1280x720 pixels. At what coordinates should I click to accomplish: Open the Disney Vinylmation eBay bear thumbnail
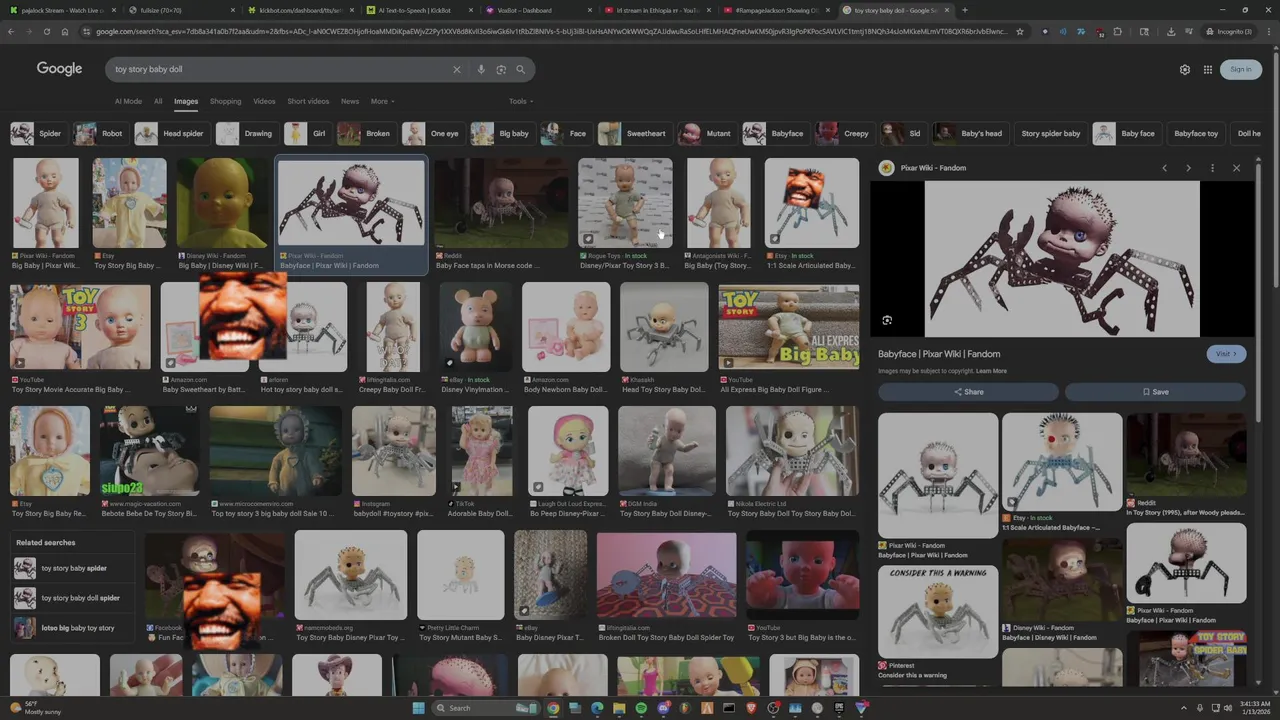(475, 327)
